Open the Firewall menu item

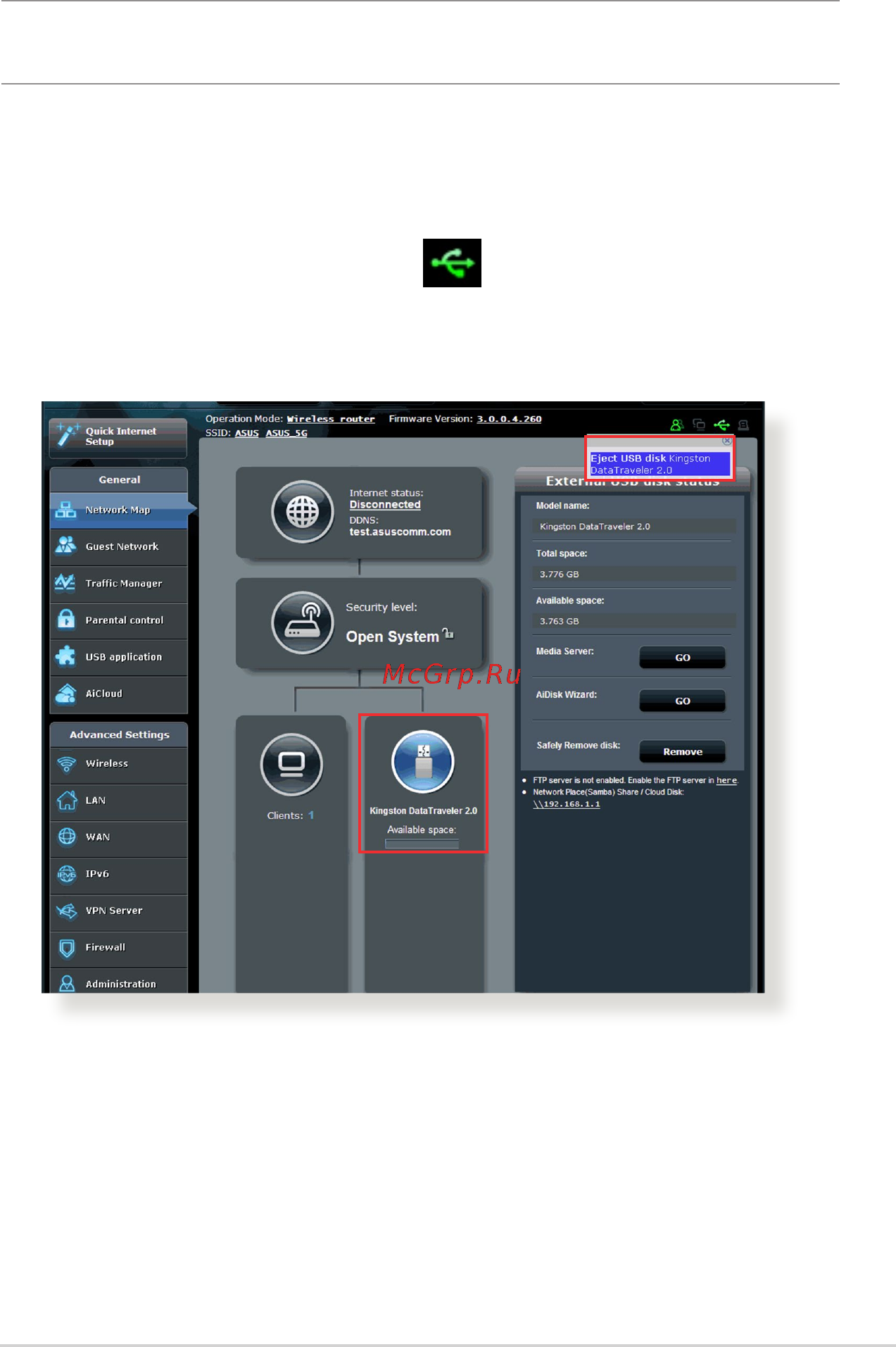pos(119,948)
